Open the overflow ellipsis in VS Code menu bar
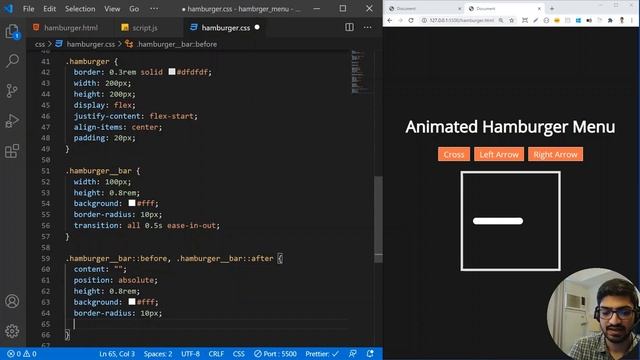The height and width of the screenshot is (360, 640). point(154,9)
